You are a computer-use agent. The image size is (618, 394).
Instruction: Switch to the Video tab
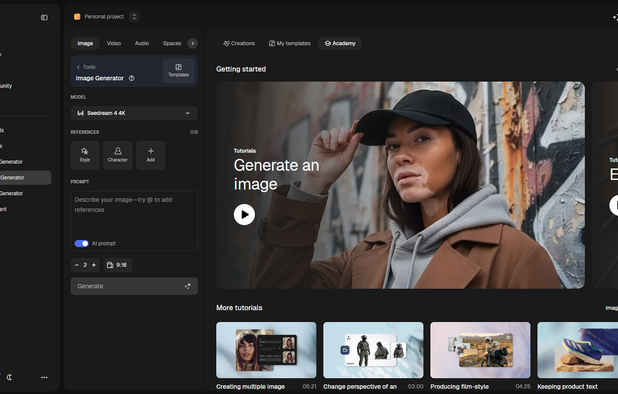114,43
